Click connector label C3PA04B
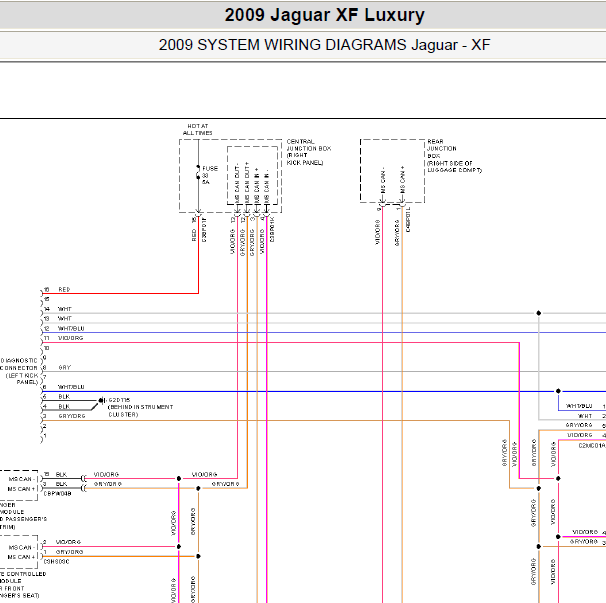This screenshot has height=603, width=606. coord(57,494)
